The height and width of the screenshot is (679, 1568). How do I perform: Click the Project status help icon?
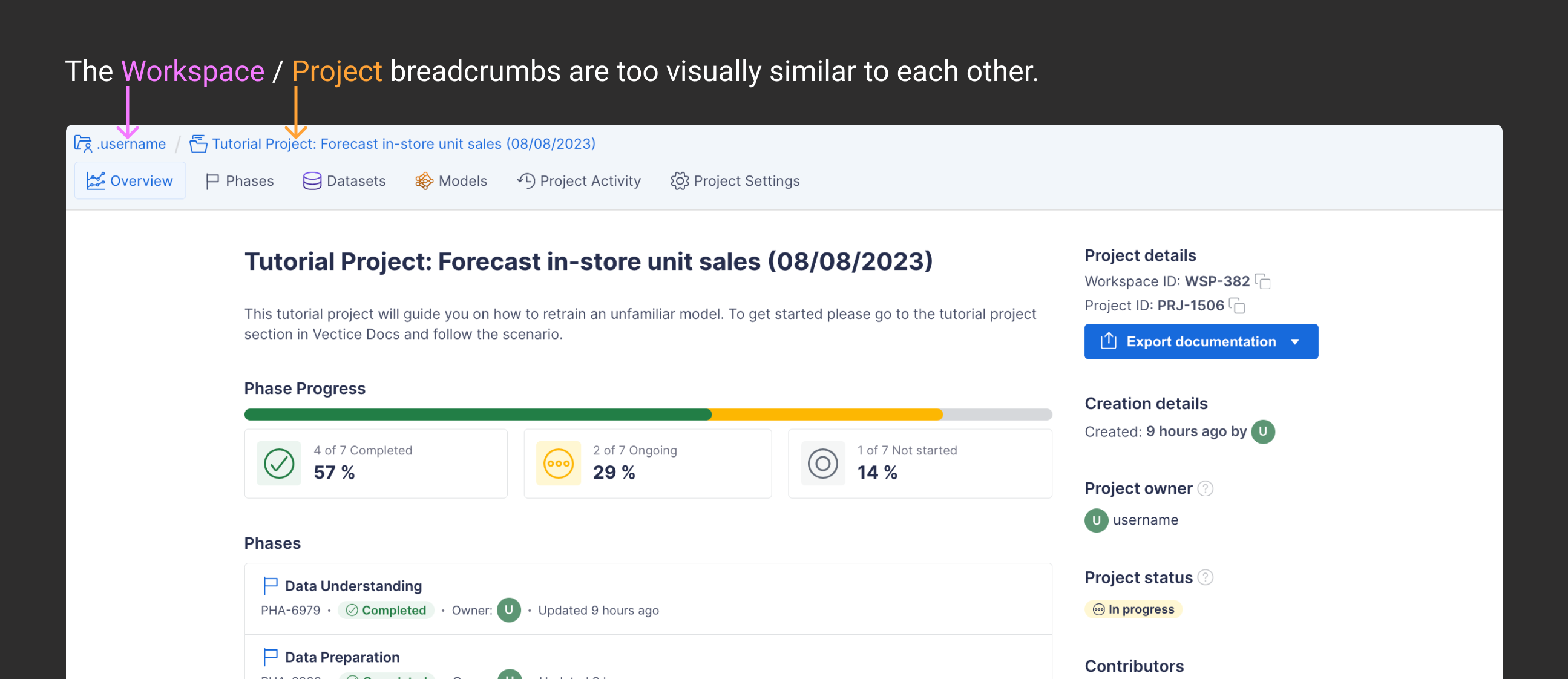pos(1206,577)
